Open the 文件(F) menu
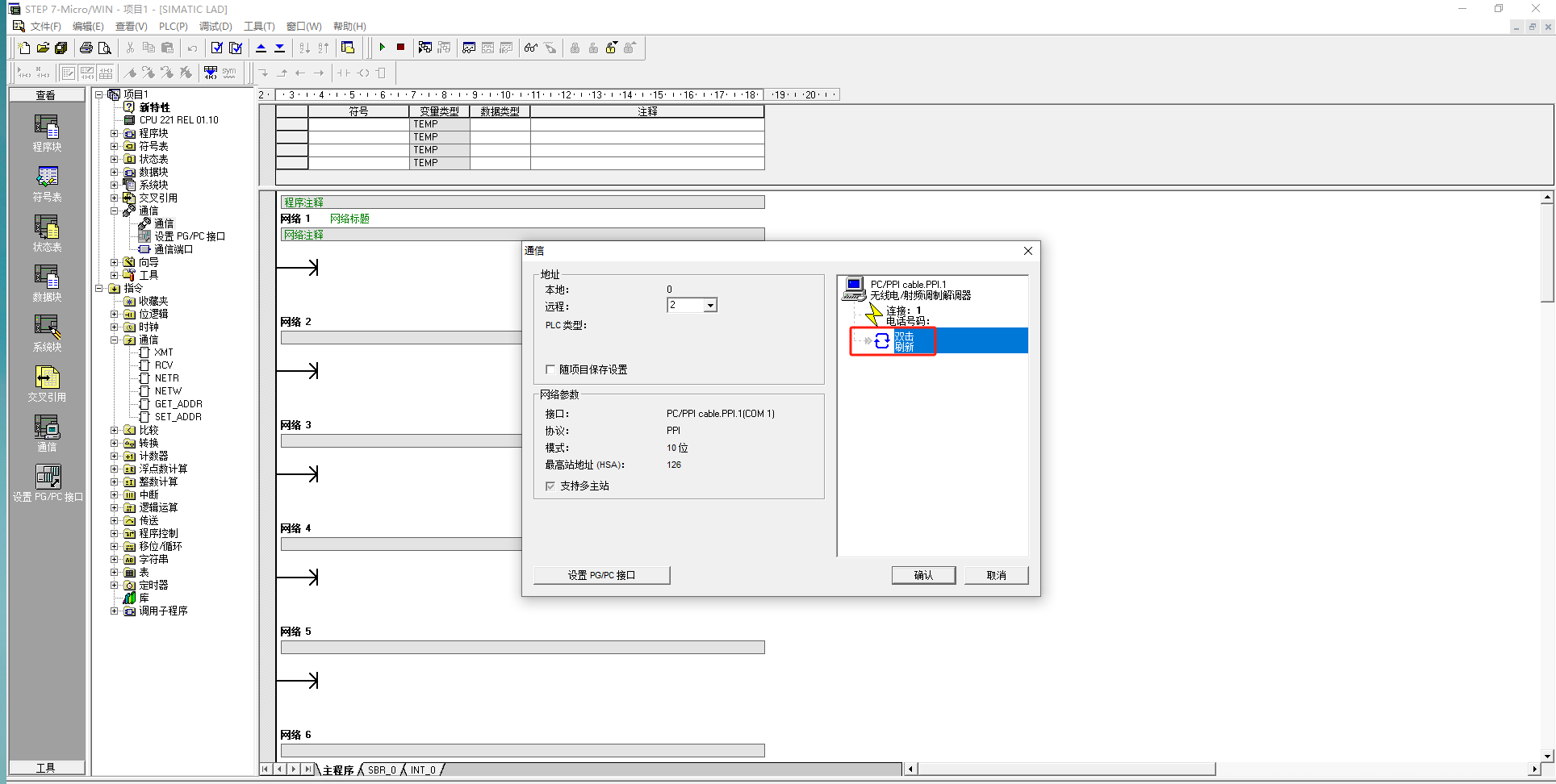Viewport: 1556px width, 784px height. click(45, 27)
